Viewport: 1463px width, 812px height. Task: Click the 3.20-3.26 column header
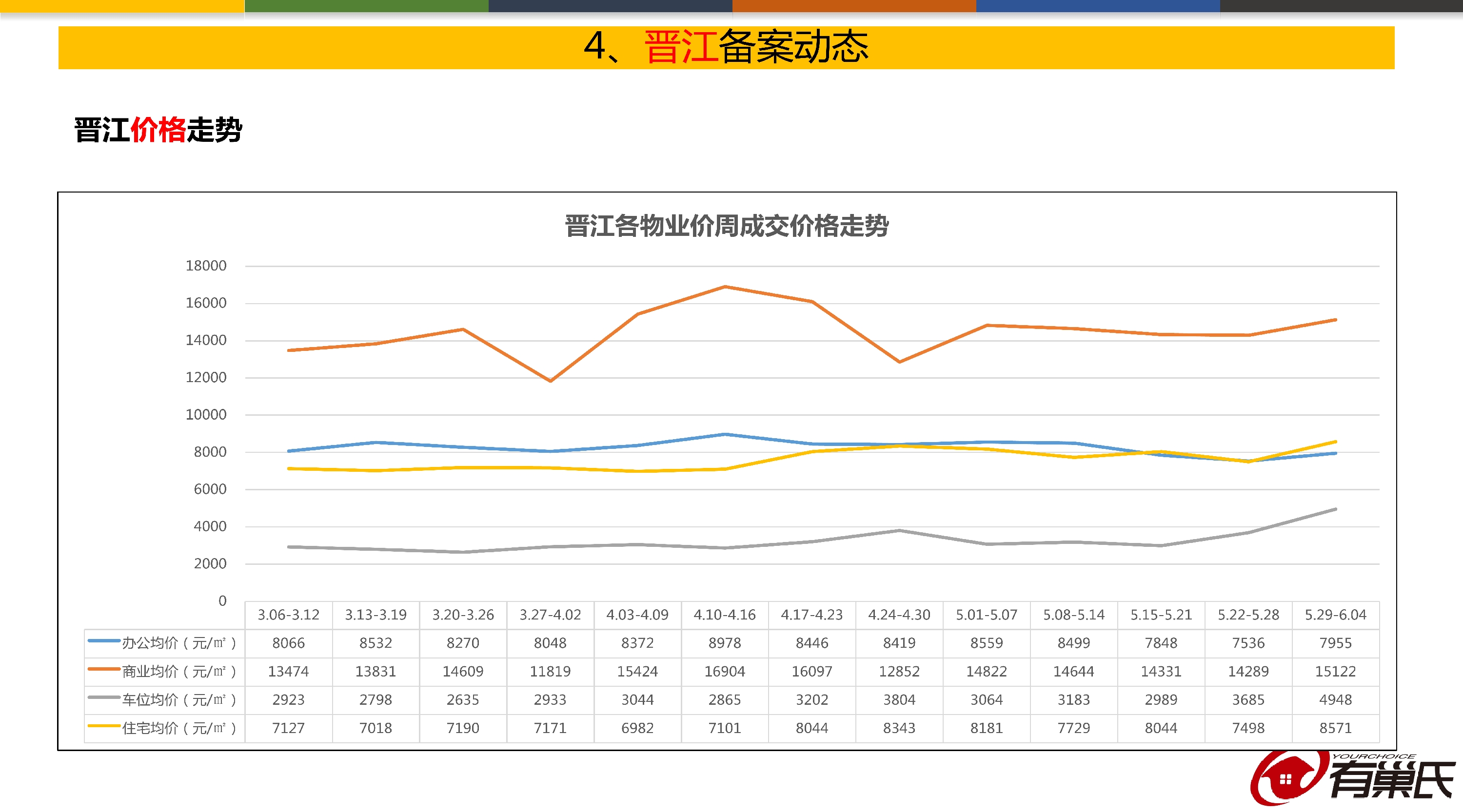[x=463, y=615]
